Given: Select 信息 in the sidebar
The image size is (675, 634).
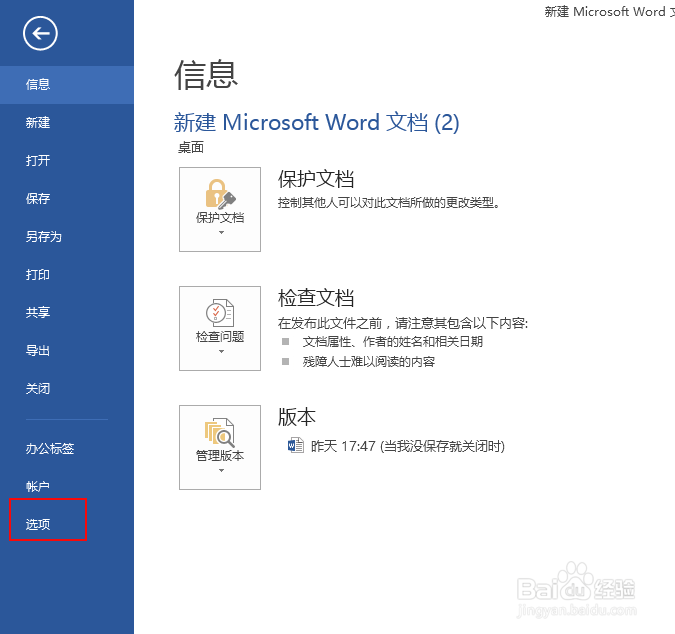Looking at the screenshot, I should (x=67, y=84).
